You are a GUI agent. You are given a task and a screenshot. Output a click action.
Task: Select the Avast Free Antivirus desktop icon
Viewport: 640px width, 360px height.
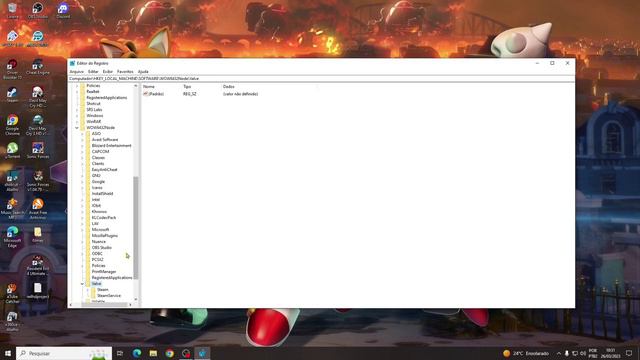[x=38, y=209]
